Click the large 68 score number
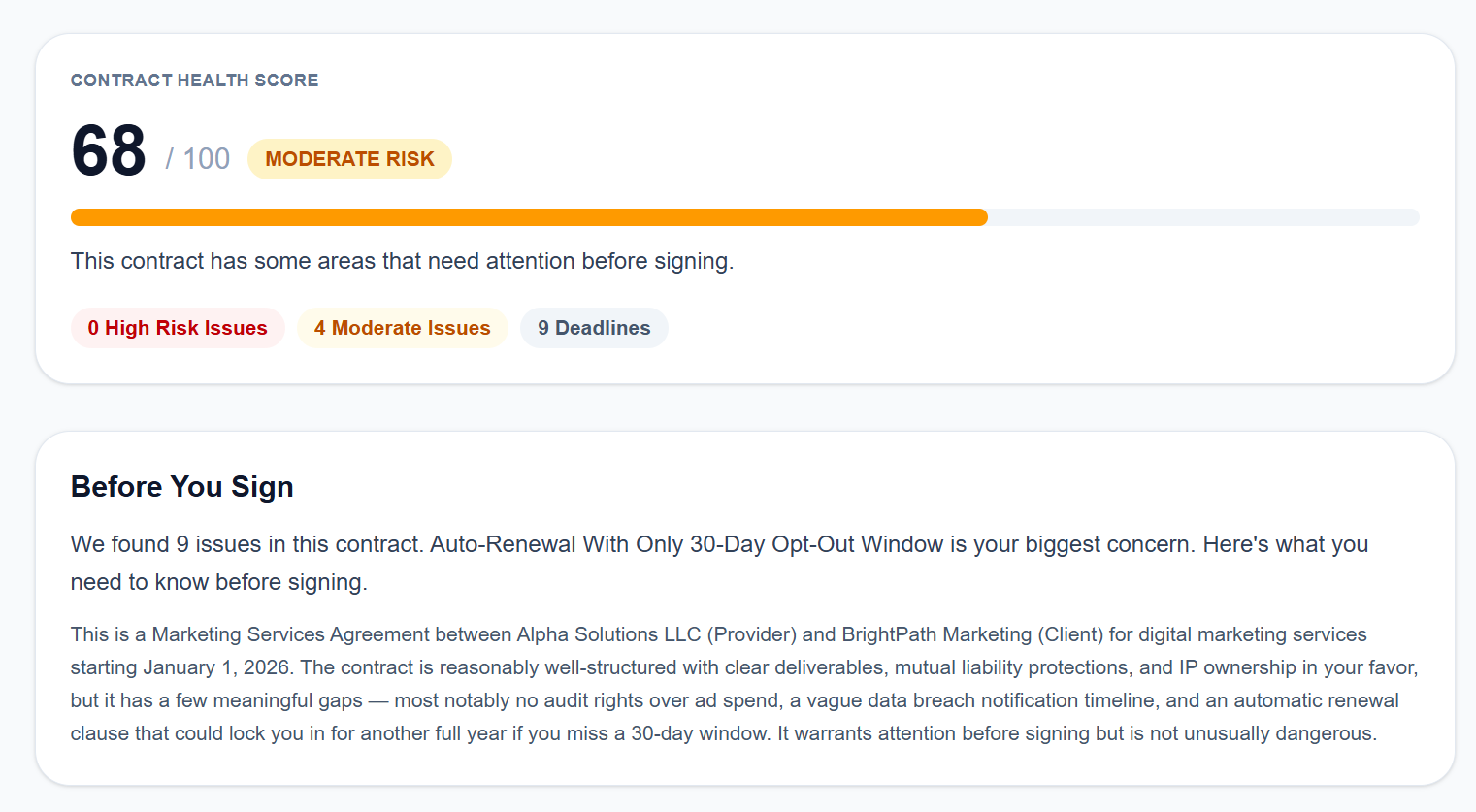Viewport: 1476px width, 812px height. pyautogui.click(x=109, y=152)
